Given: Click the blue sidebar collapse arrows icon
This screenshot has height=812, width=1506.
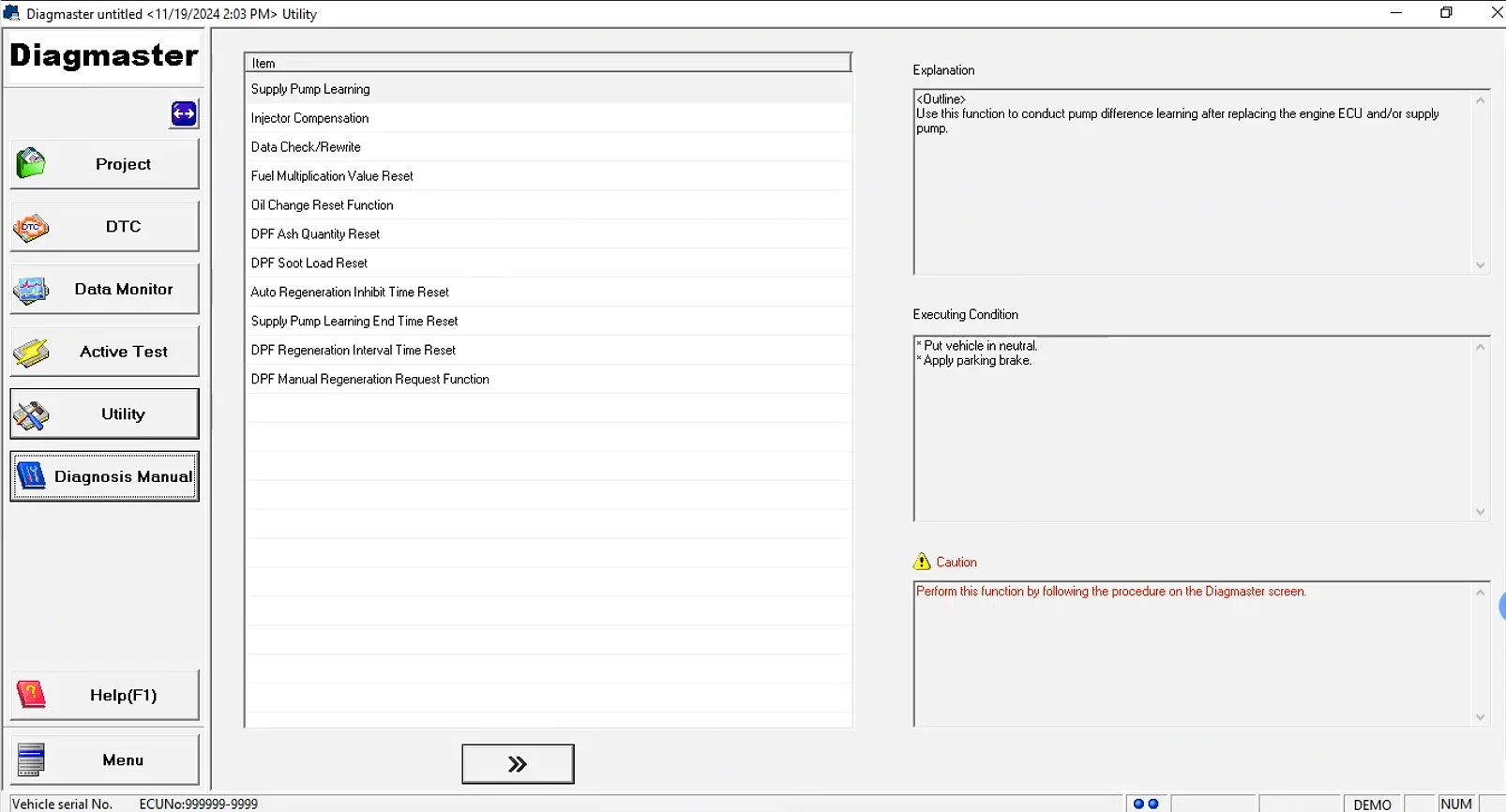Looking at the screenshot, I should [x=184, y=113].
